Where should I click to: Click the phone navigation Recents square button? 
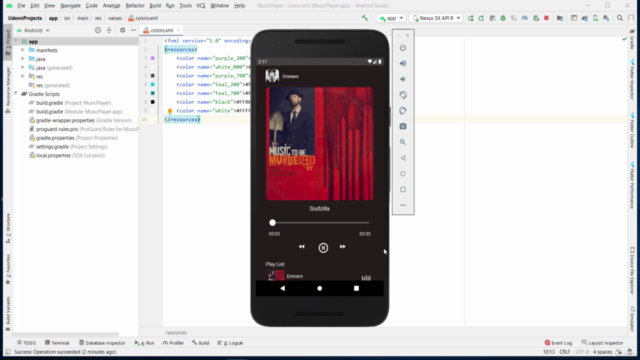(x=356, y=288)
